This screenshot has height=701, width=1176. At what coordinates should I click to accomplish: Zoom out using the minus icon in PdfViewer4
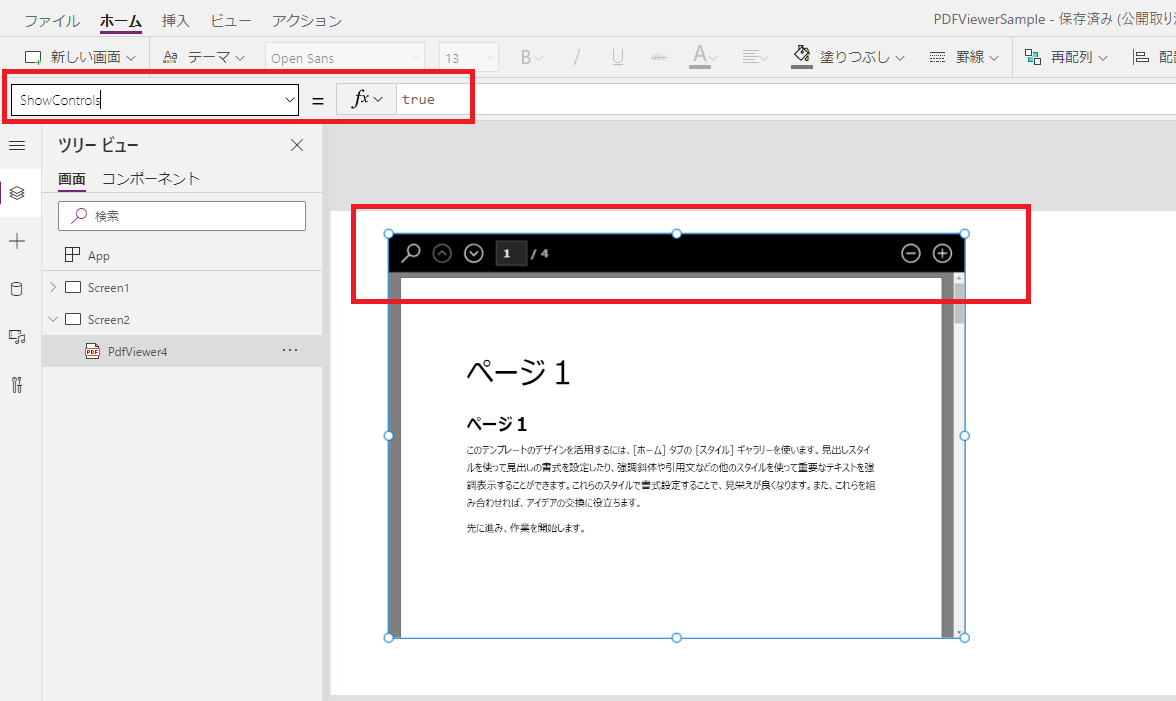(x=910, y=253)
